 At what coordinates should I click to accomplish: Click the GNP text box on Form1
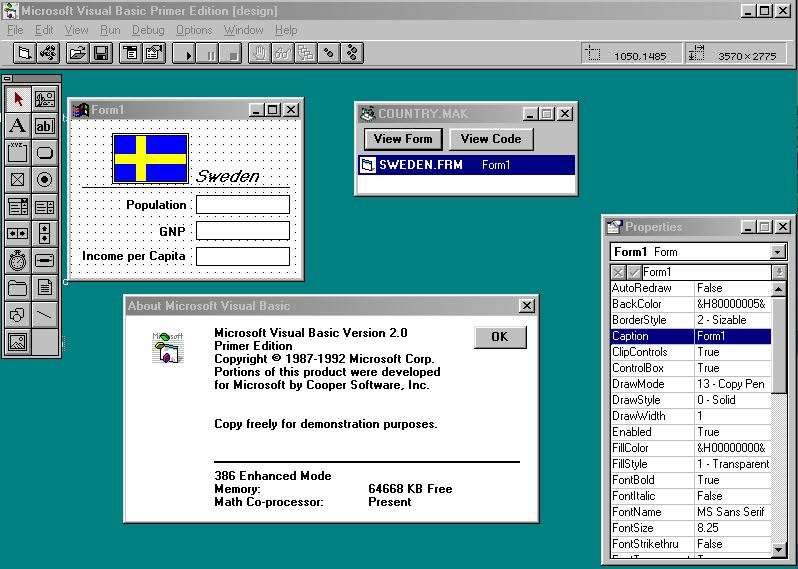[243, 231]
